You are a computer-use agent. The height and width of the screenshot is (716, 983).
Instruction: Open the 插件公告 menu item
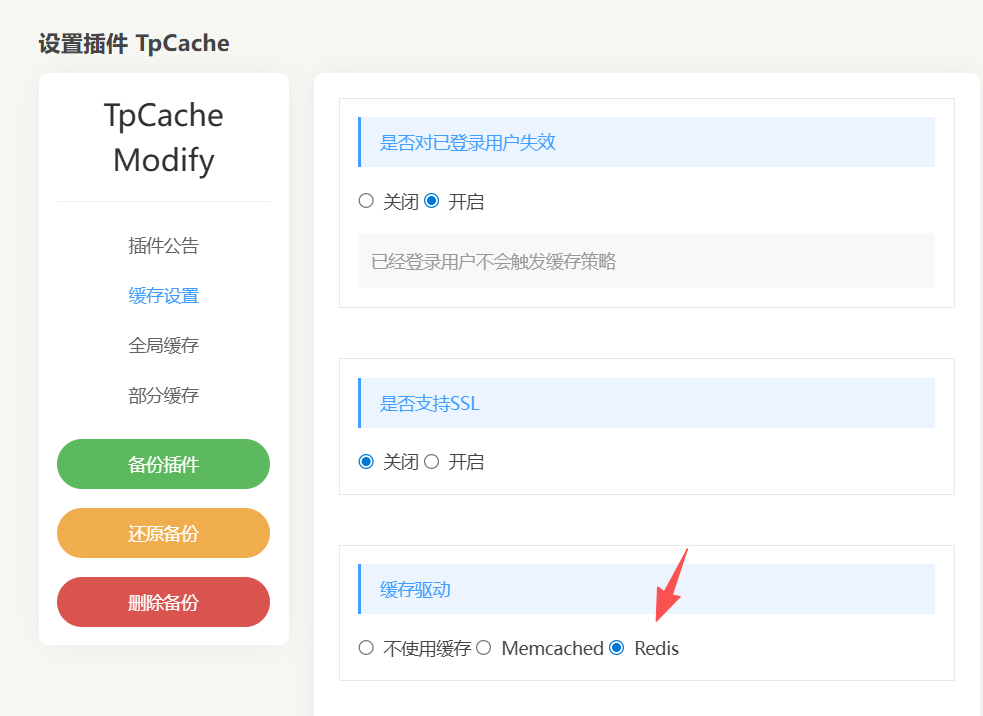click(x=164, y=246)
